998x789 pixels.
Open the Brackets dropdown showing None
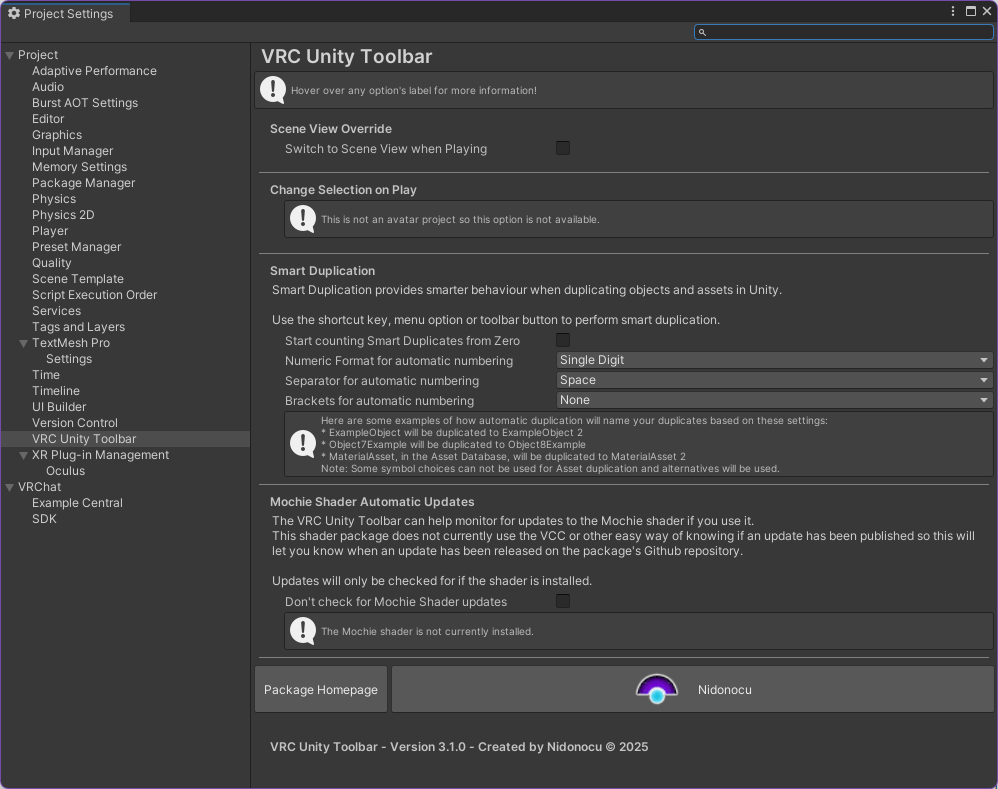point(775,400)
